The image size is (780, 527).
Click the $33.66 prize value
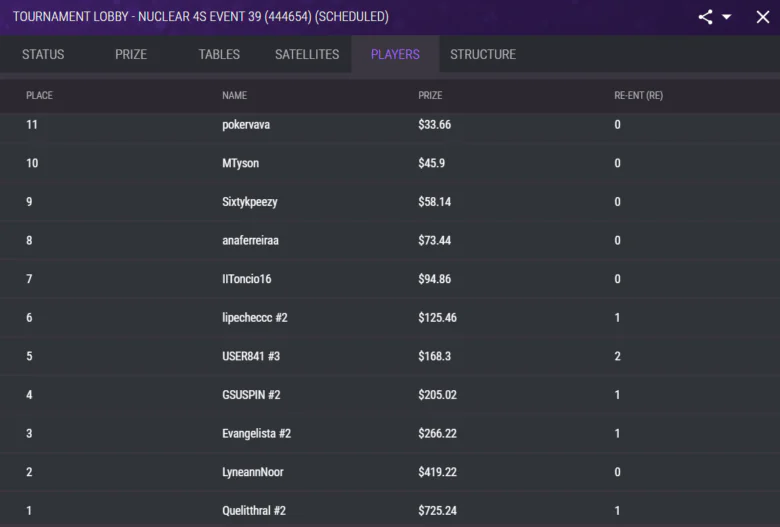(x=434, y=124)
